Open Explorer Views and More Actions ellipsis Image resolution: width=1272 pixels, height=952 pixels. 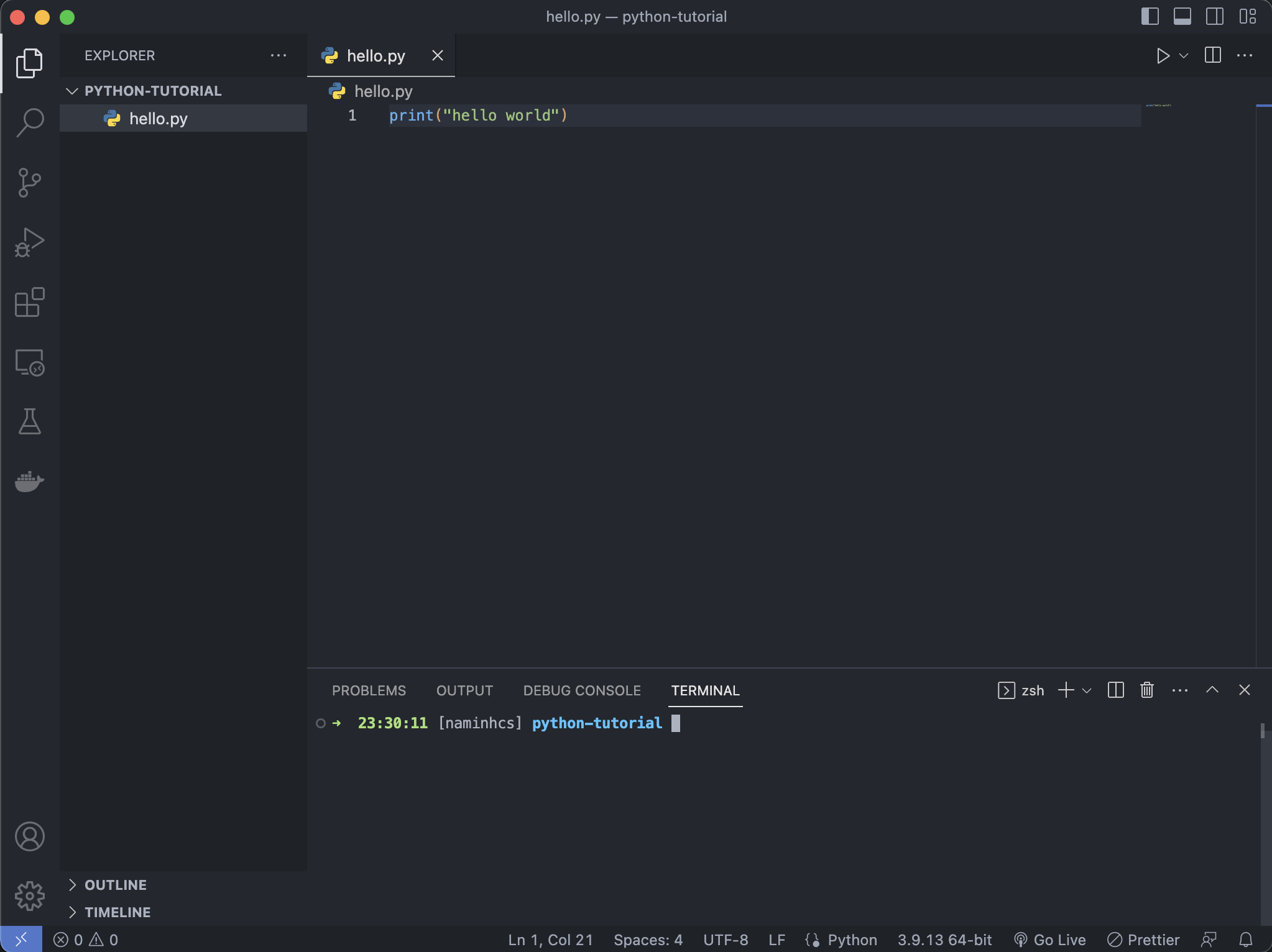279,55
